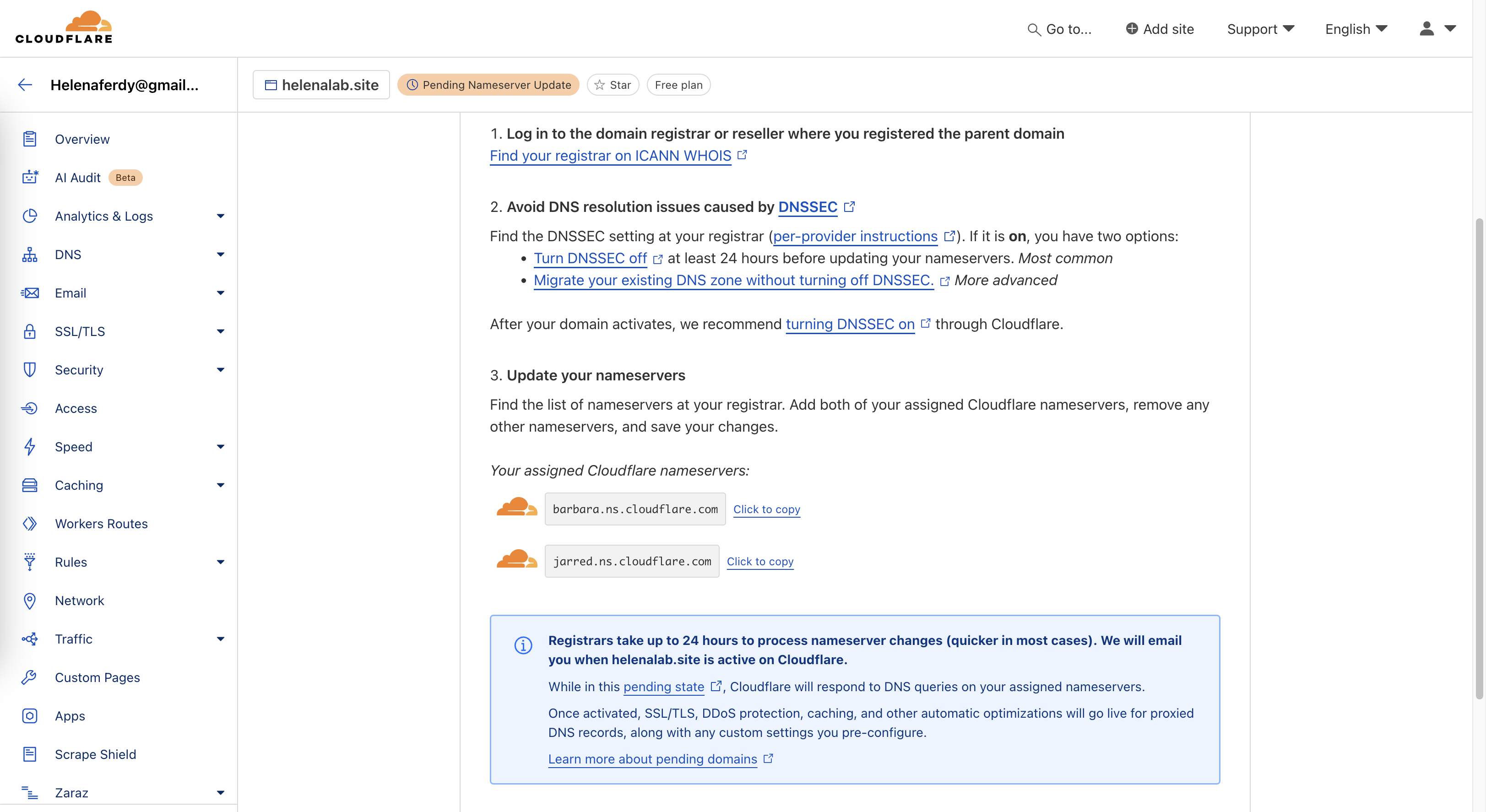This screenshot has width=1486, height=812.
Task: Click the Go to... search field
Action: [1060, 29]
